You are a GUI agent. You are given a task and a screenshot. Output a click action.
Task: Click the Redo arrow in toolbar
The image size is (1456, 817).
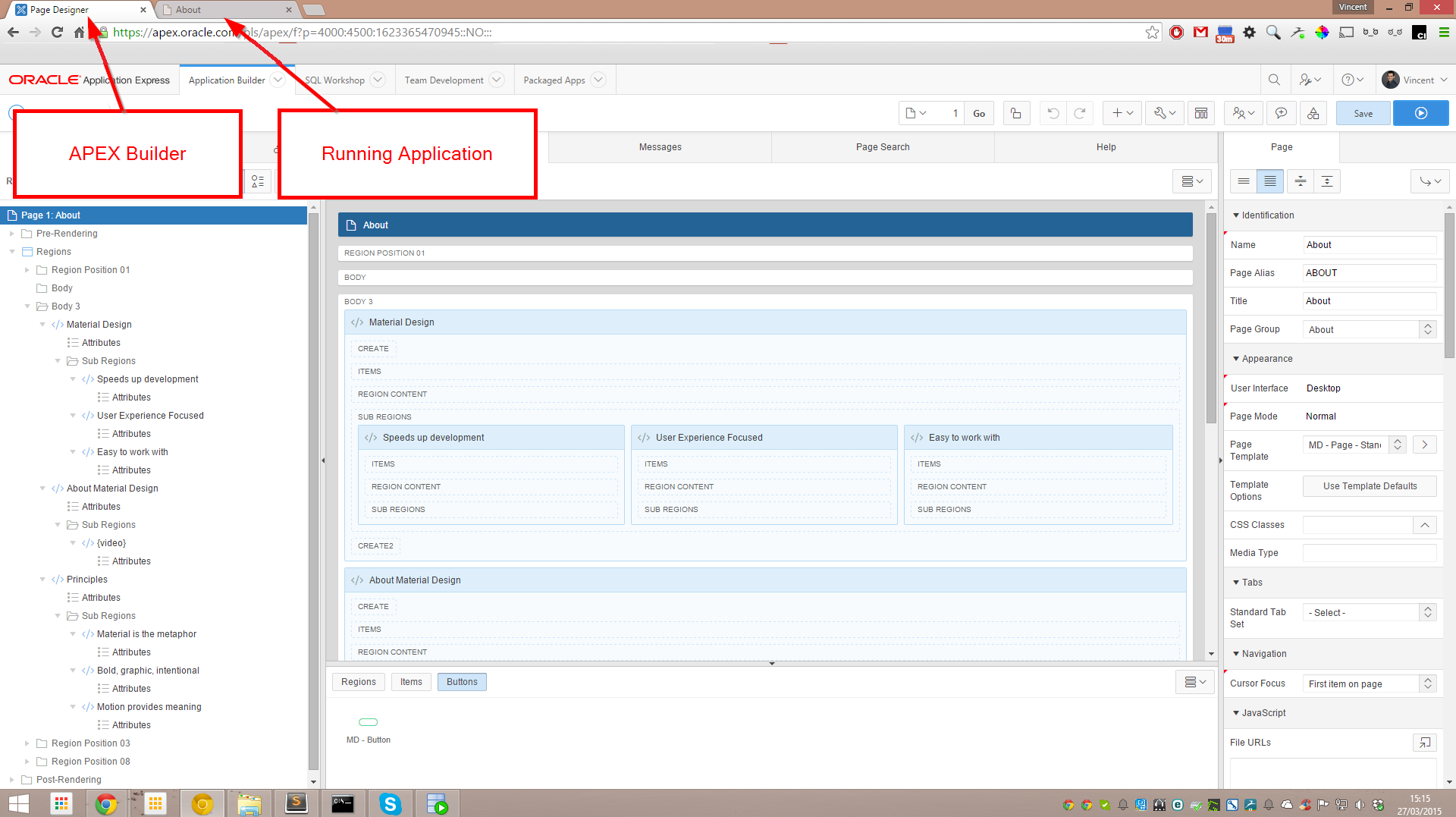[x=1080, y=113]
